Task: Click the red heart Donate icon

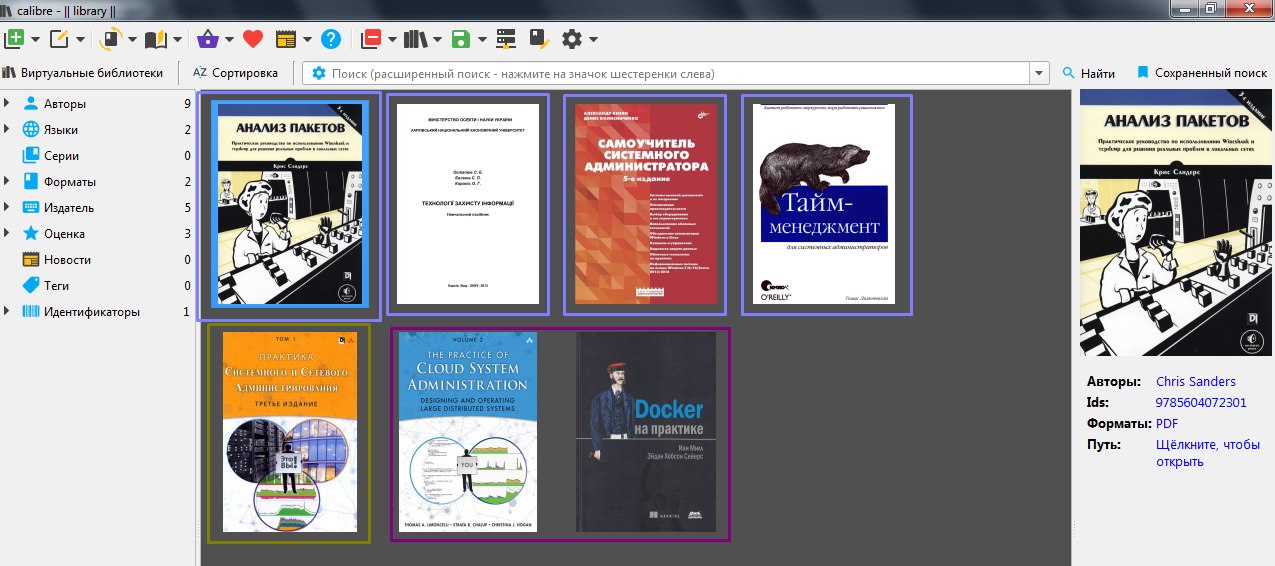Action: (x=252, y=39)
